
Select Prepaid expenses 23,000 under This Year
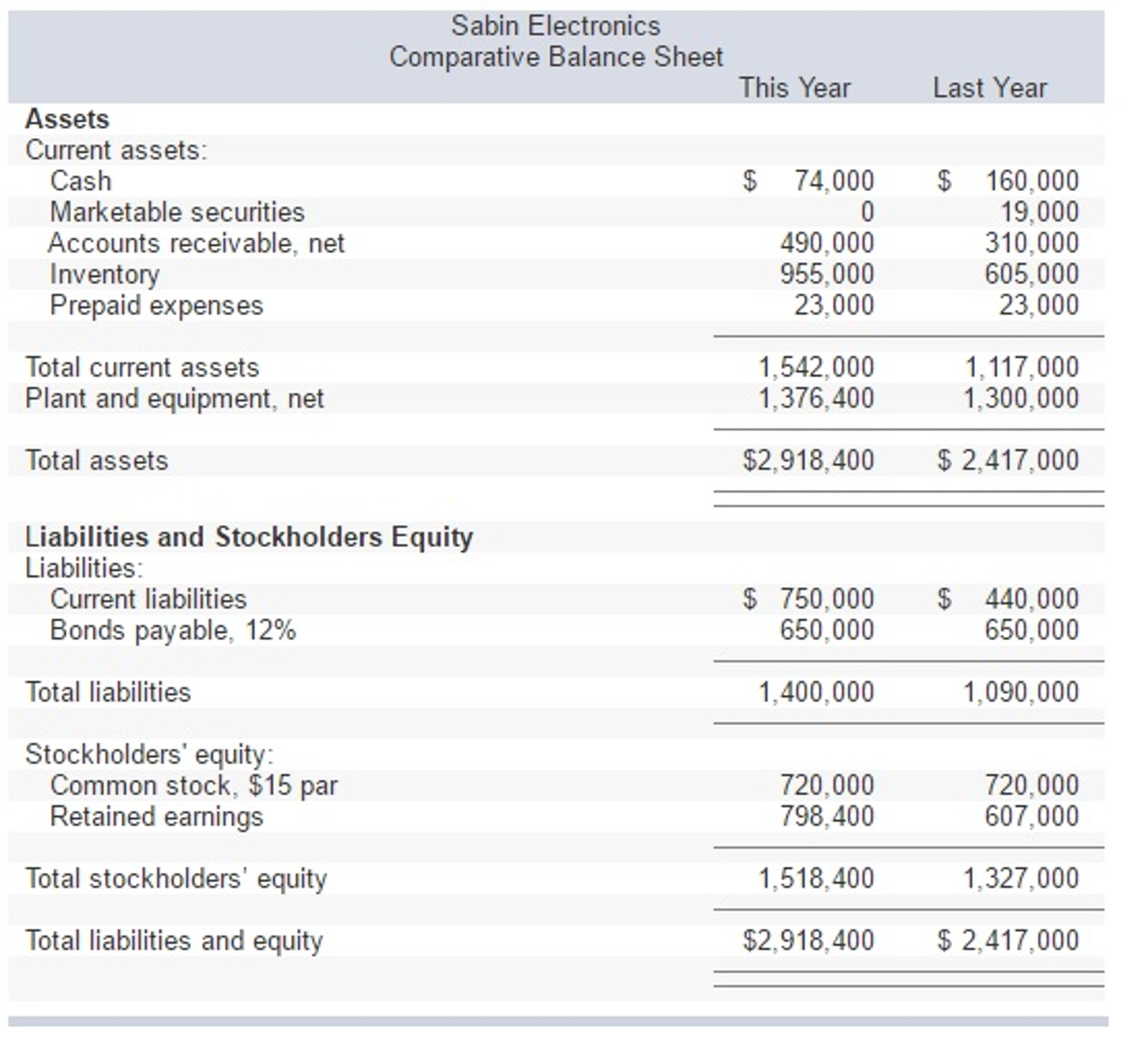tap(834, 306)
